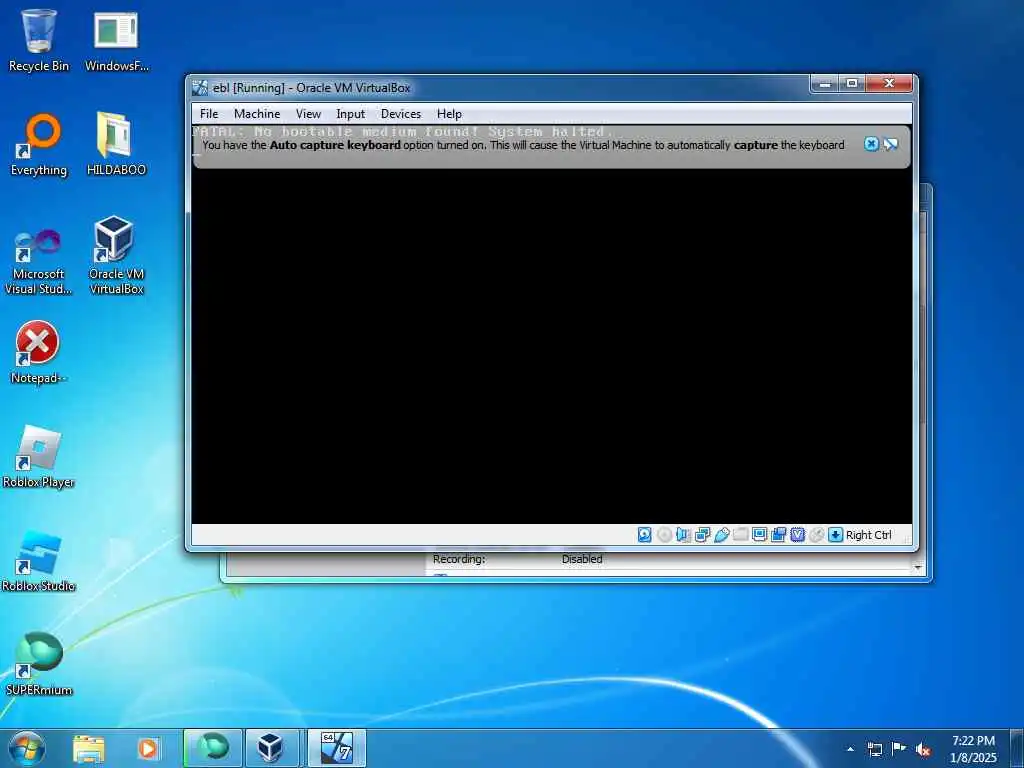Open Windows Media Player from the taskbar

148,748
